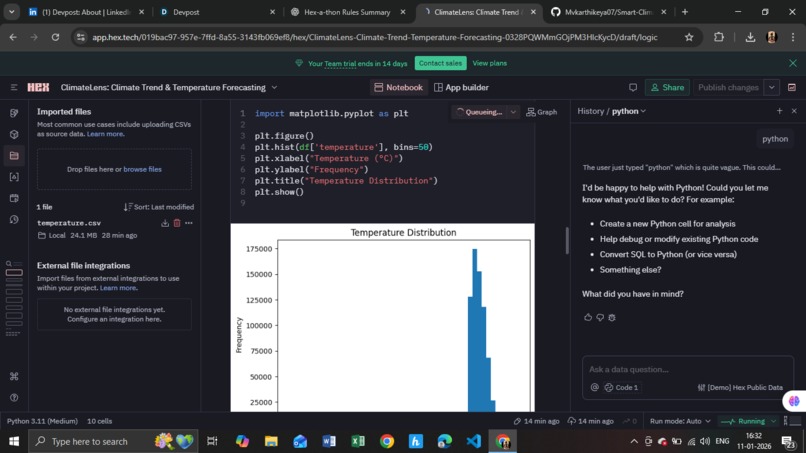The image size is (806, 453).
Task: Click the notebook vertical scrollbar thumb
Action: click(567, 241)
